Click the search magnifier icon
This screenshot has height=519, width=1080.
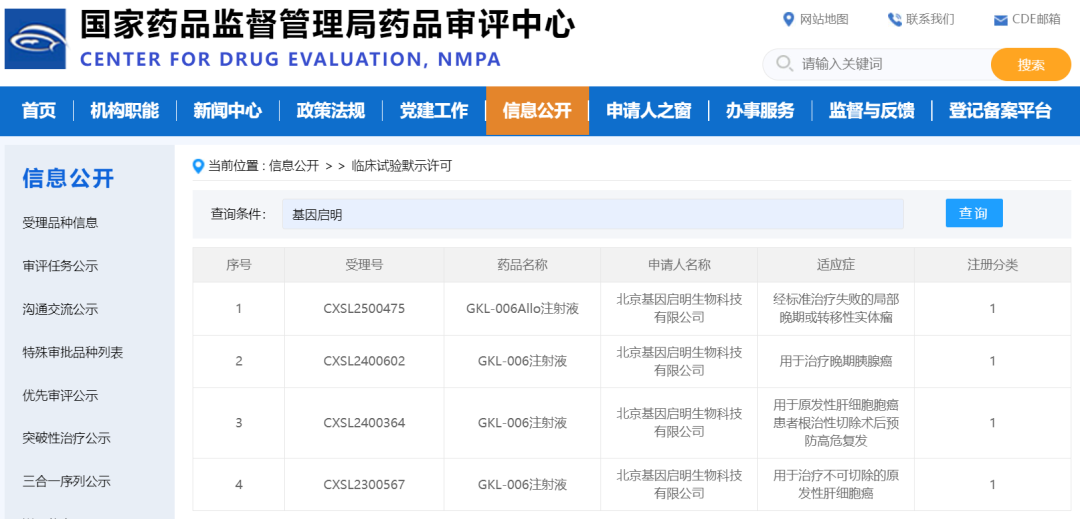pyautogui.click(x=784, y=64)
